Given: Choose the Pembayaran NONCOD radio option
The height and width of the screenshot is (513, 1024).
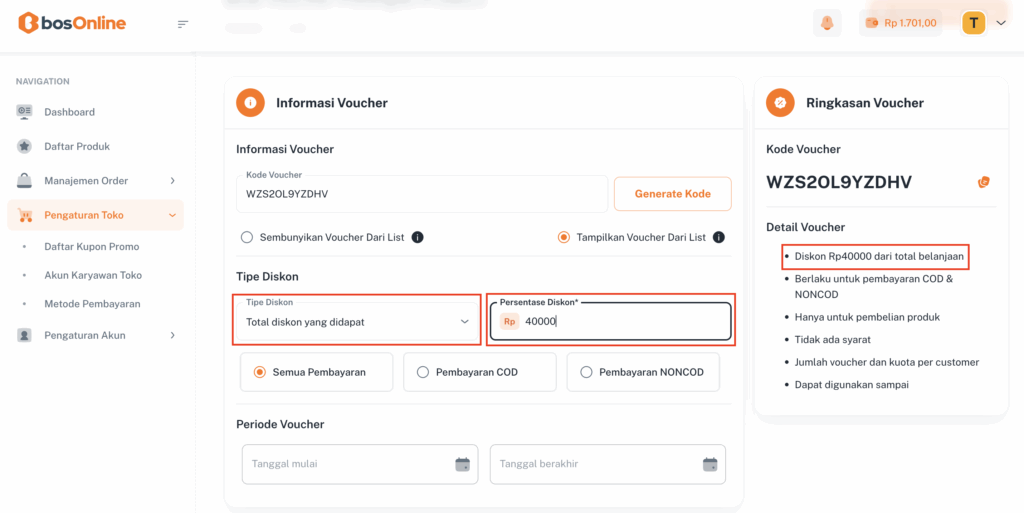Looking at the screenshot, I should point(586,372).
